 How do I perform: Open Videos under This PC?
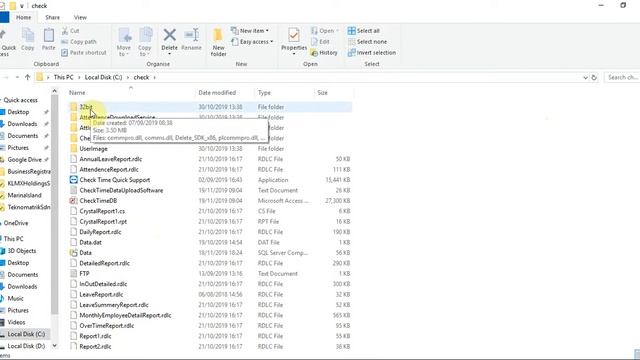click(16, 322)
